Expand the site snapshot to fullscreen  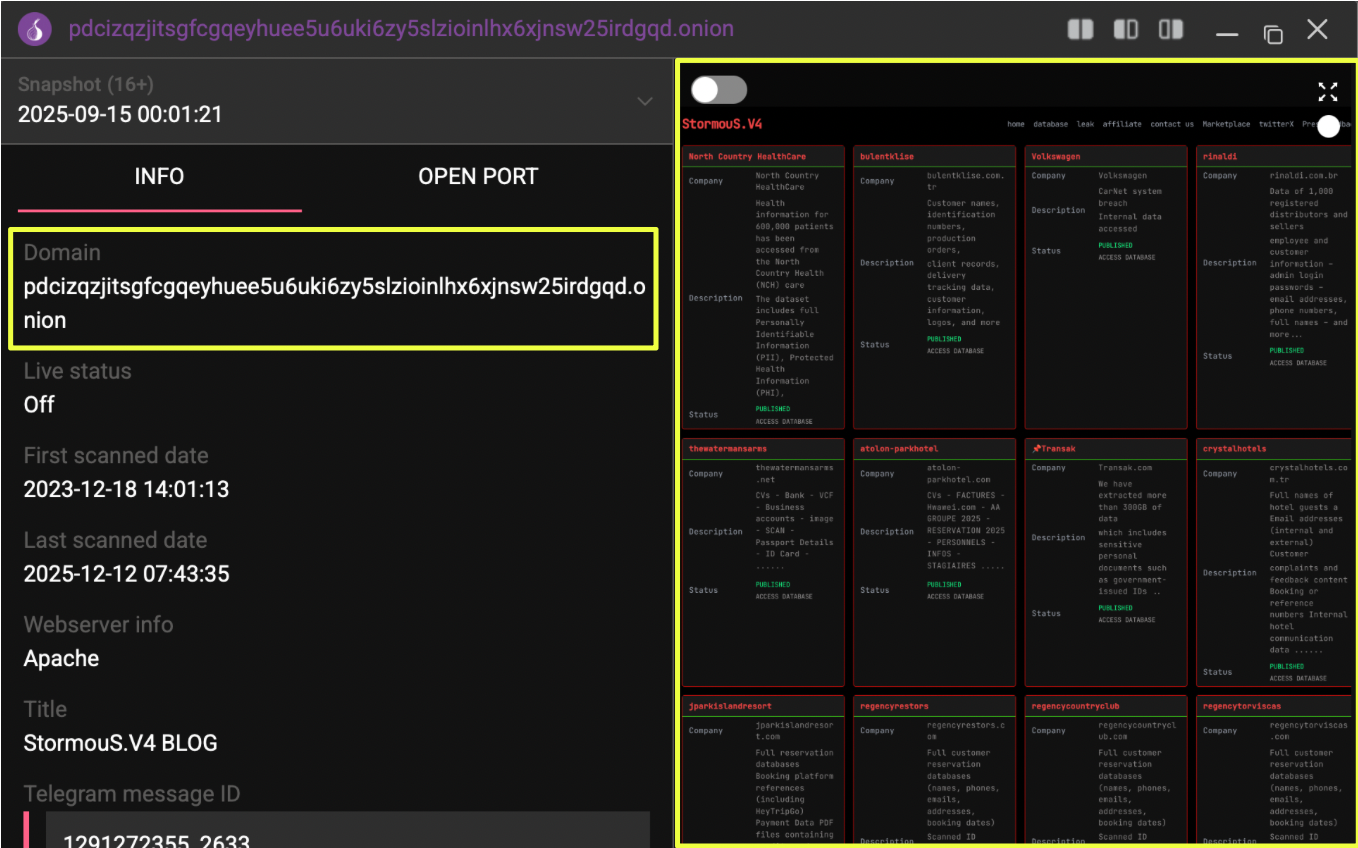point(1327,92)
